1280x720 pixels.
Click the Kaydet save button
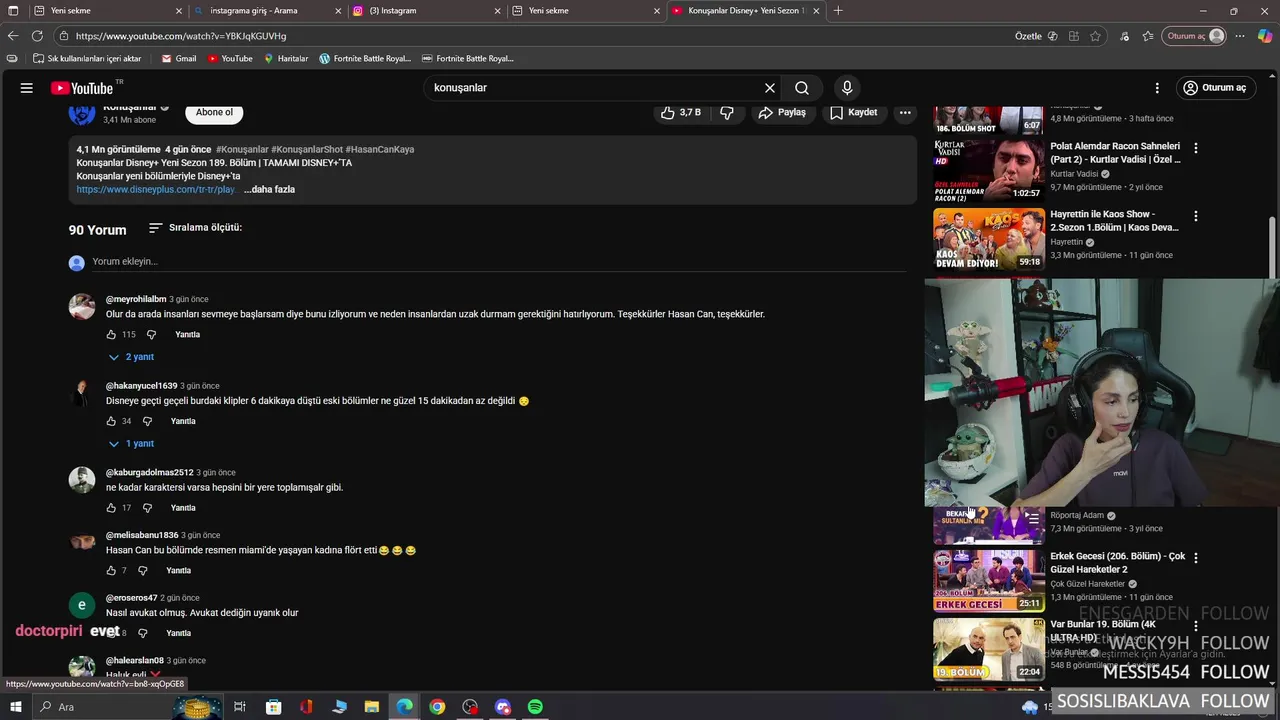coord(853,113)
